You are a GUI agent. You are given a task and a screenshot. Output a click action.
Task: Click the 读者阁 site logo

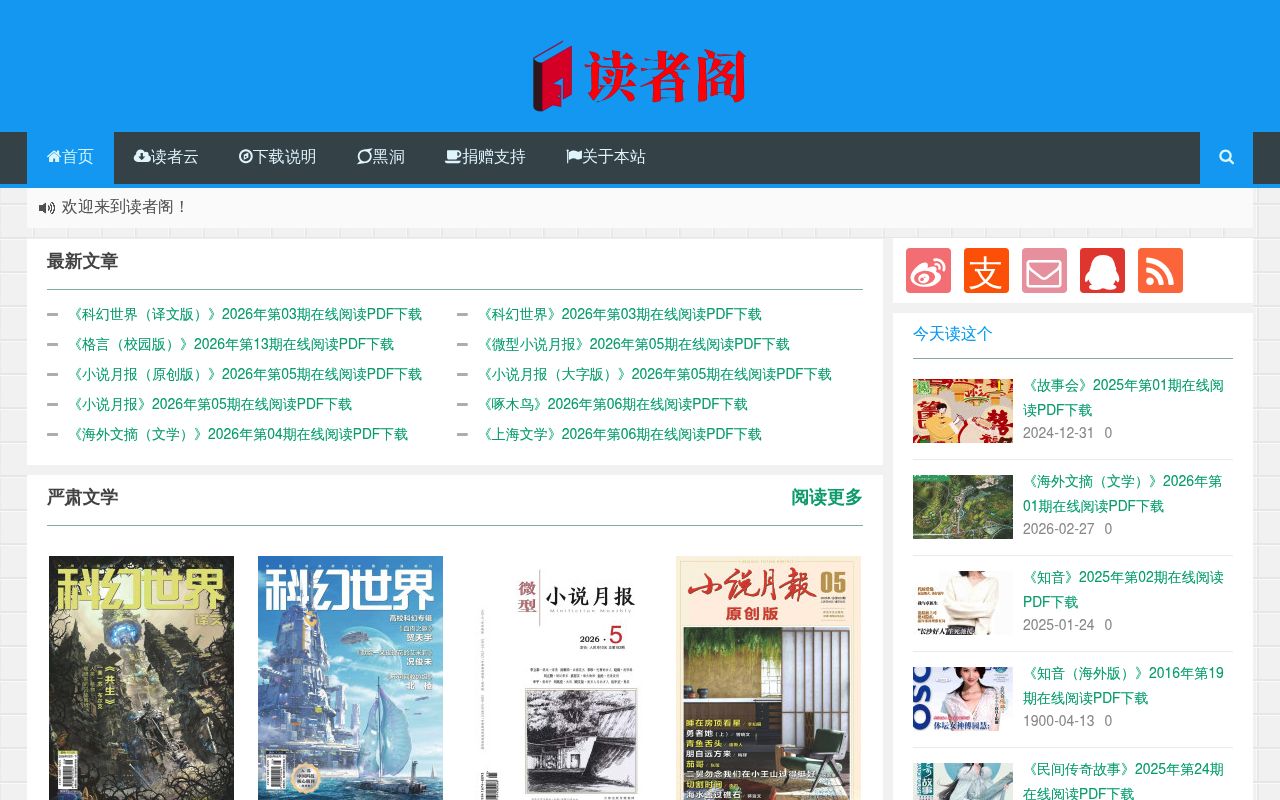pos(640,76)
